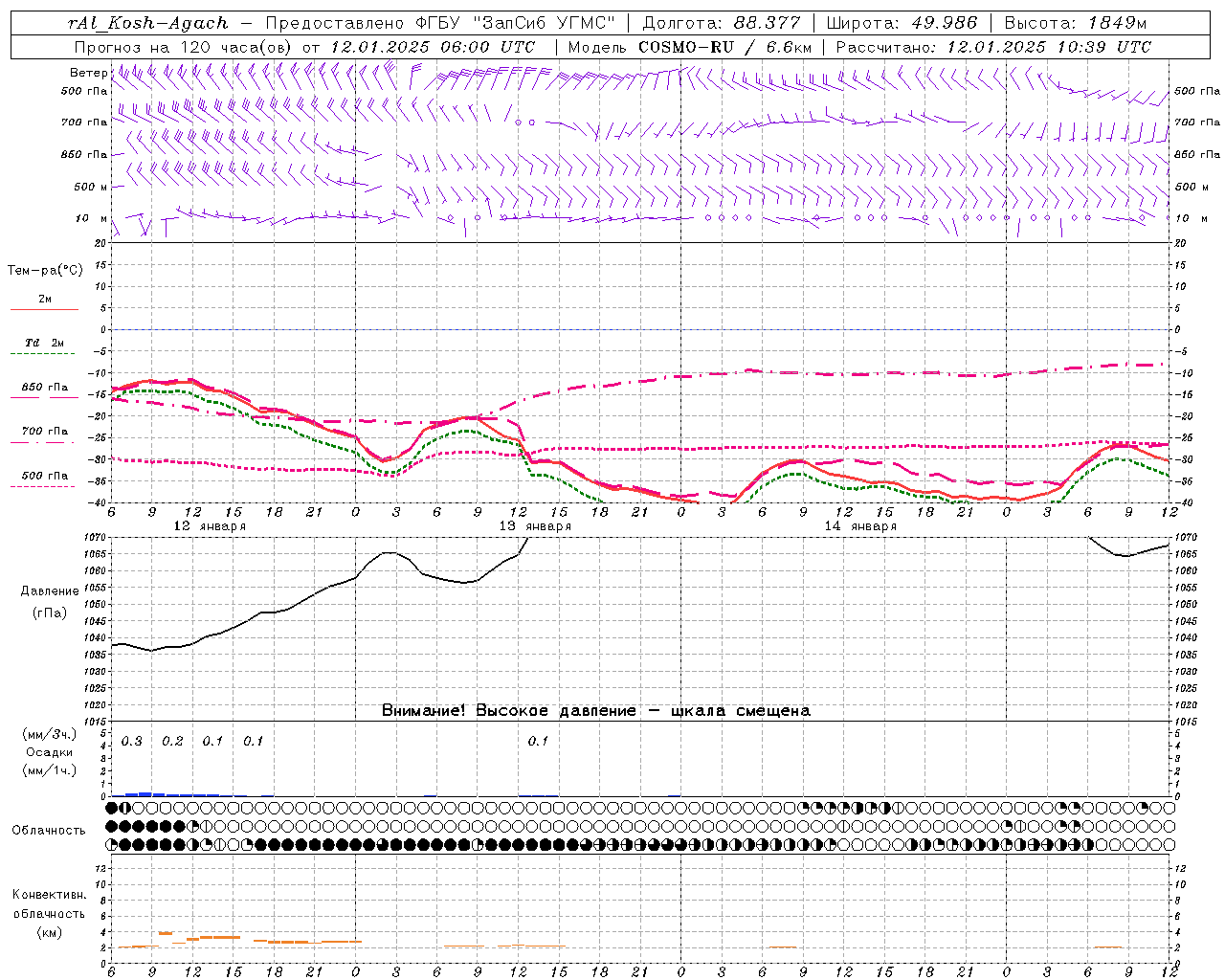
Task: Click the Осадки precipitation label
Action: 50,752
